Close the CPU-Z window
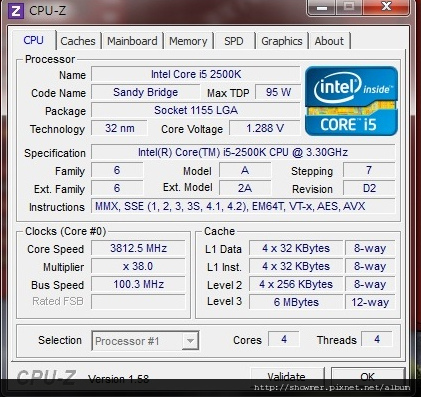The image size is (421, 397). (386, 6)
